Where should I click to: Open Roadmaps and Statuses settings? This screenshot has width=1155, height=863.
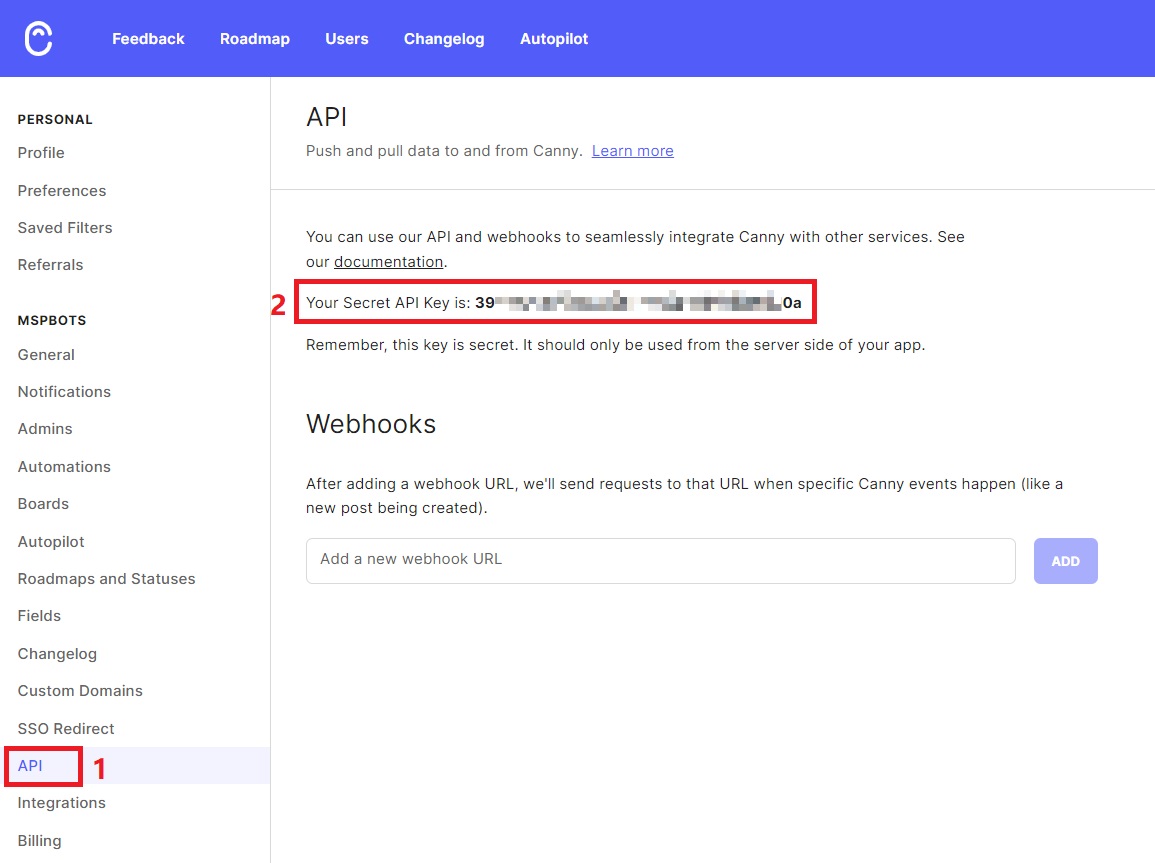(x=106, y=579)
